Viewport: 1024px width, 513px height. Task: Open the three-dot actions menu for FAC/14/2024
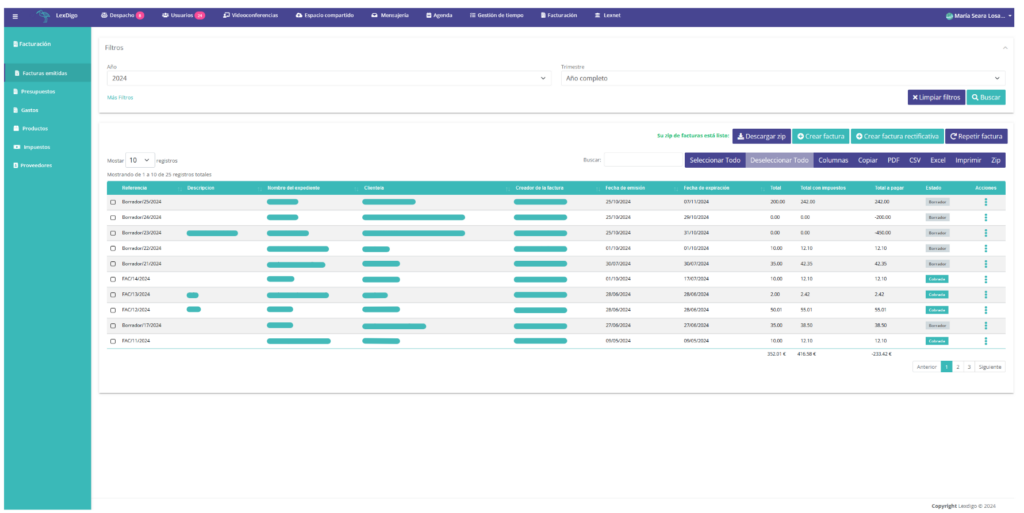point(986,279)
